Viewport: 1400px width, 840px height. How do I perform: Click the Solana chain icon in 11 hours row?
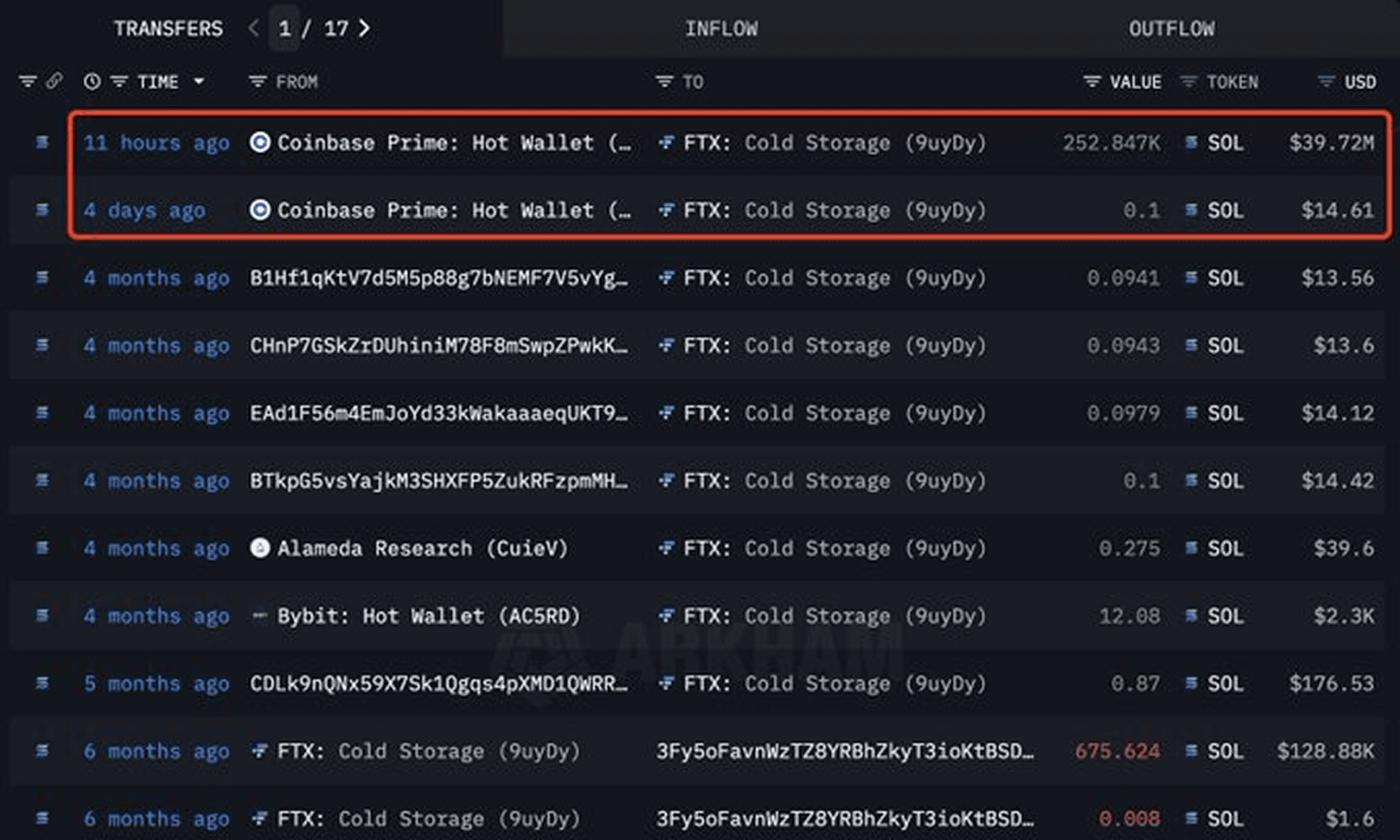click(x=42, y=142)
